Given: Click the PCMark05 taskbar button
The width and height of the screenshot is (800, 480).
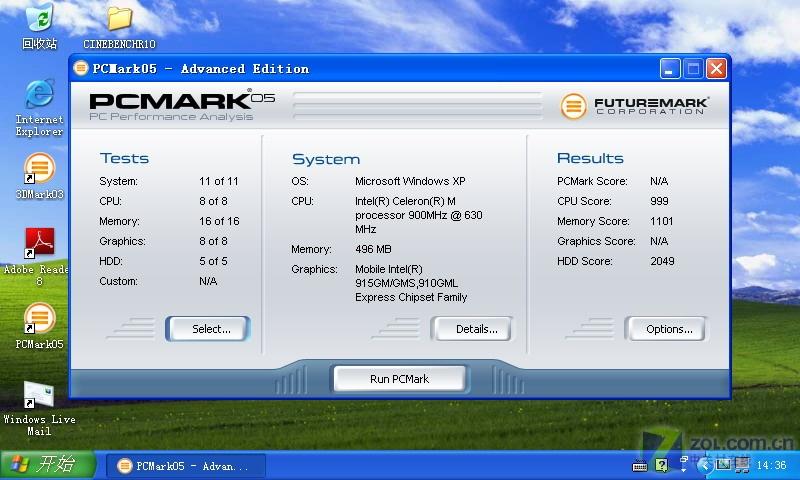Looking at the screenshot, I should (x=186, y=466).
